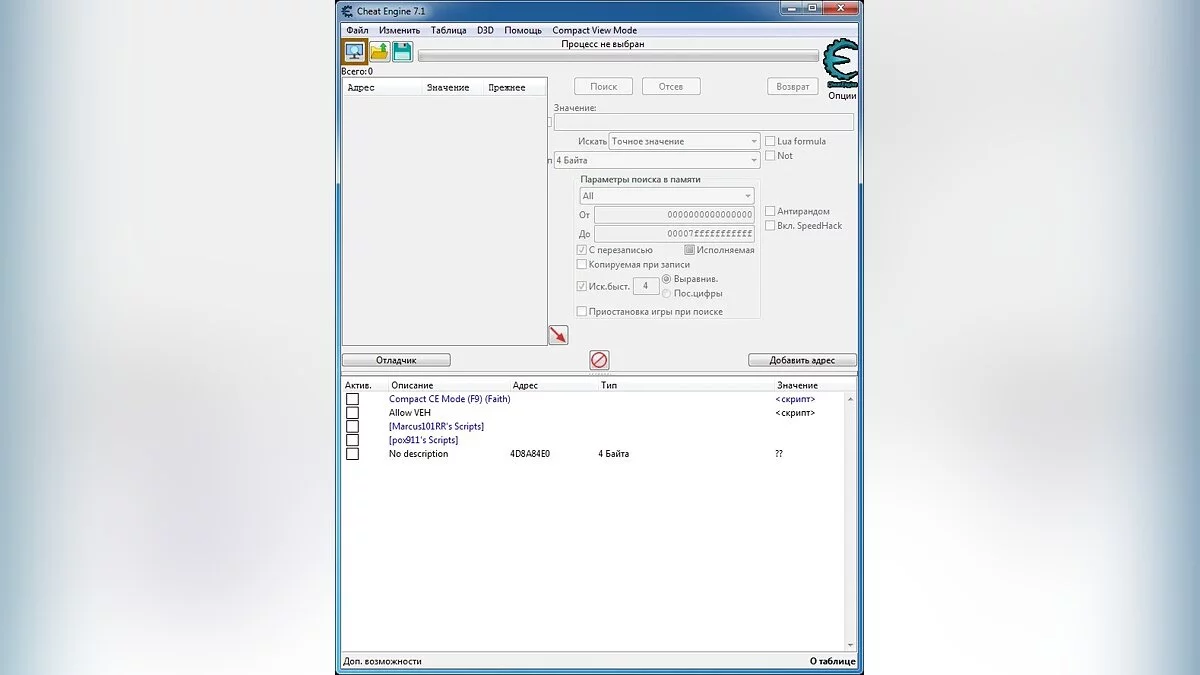Enable the Вкл. SpeedHack checkbox
Screen dimensions: 1200x675
pyautogui.click(x=770, y=225)
